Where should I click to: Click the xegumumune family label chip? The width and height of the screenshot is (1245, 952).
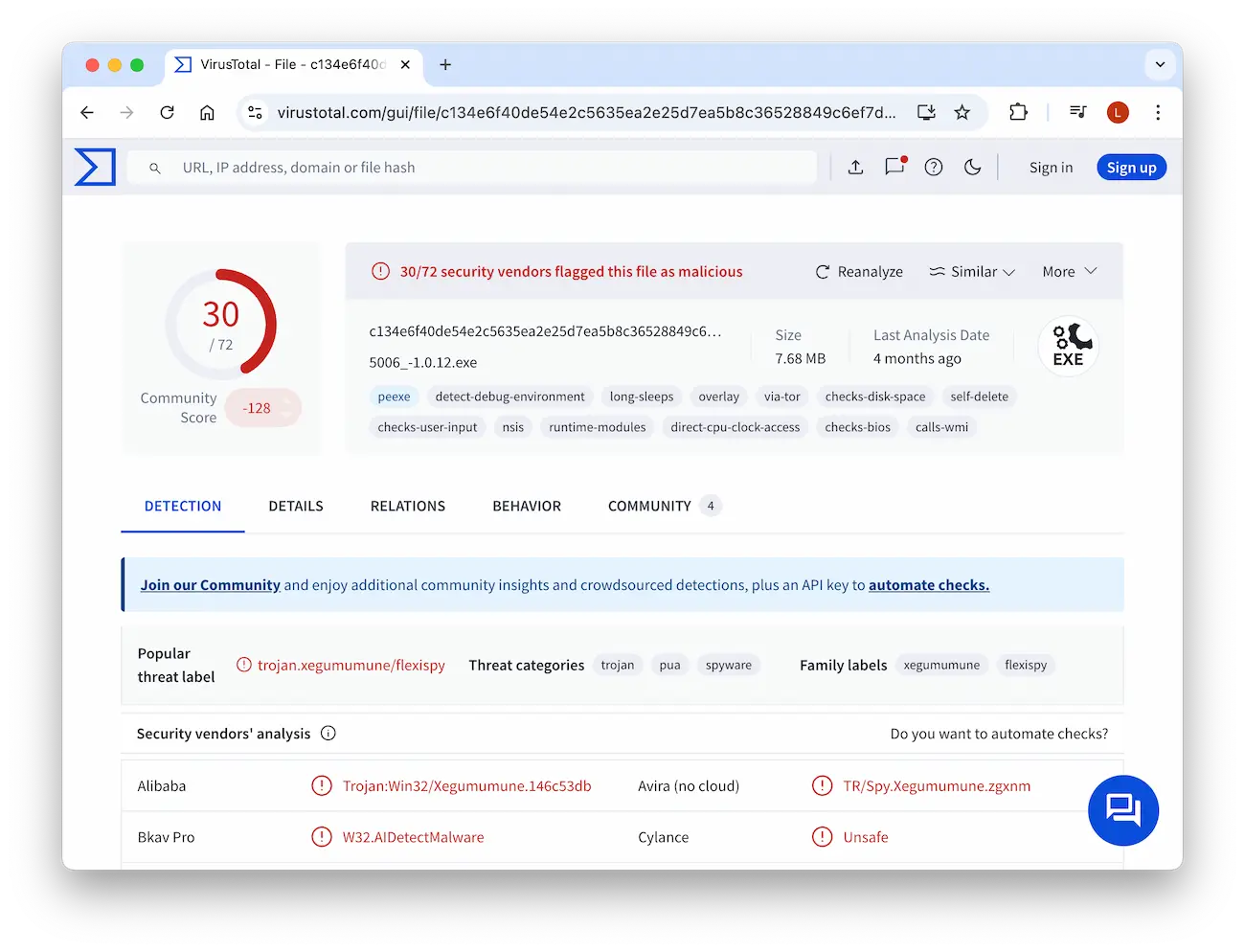941,665
